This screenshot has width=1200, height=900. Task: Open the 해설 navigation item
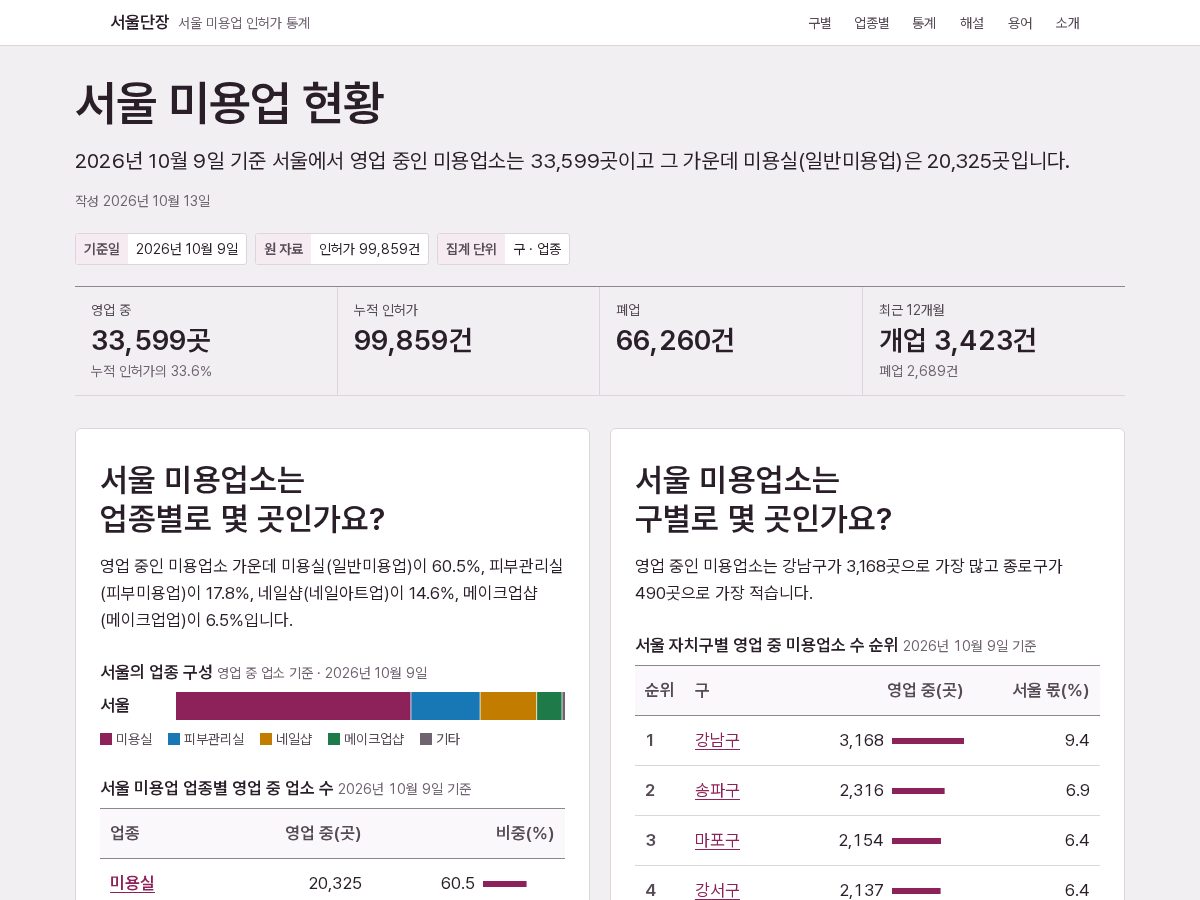pyautogui.click(x=972, y=23)
